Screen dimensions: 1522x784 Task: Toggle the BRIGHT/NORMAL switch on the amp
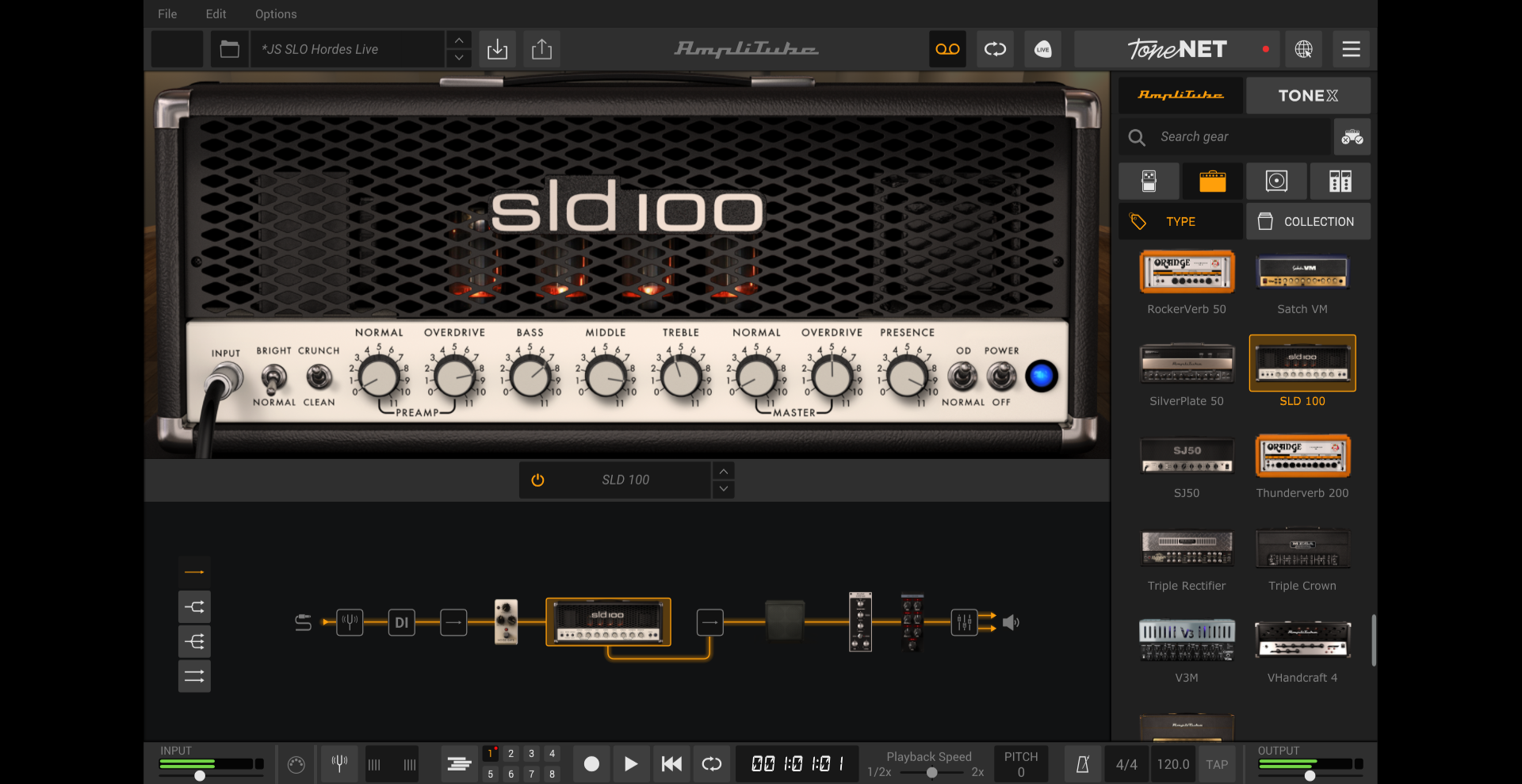tap(273, 378)
